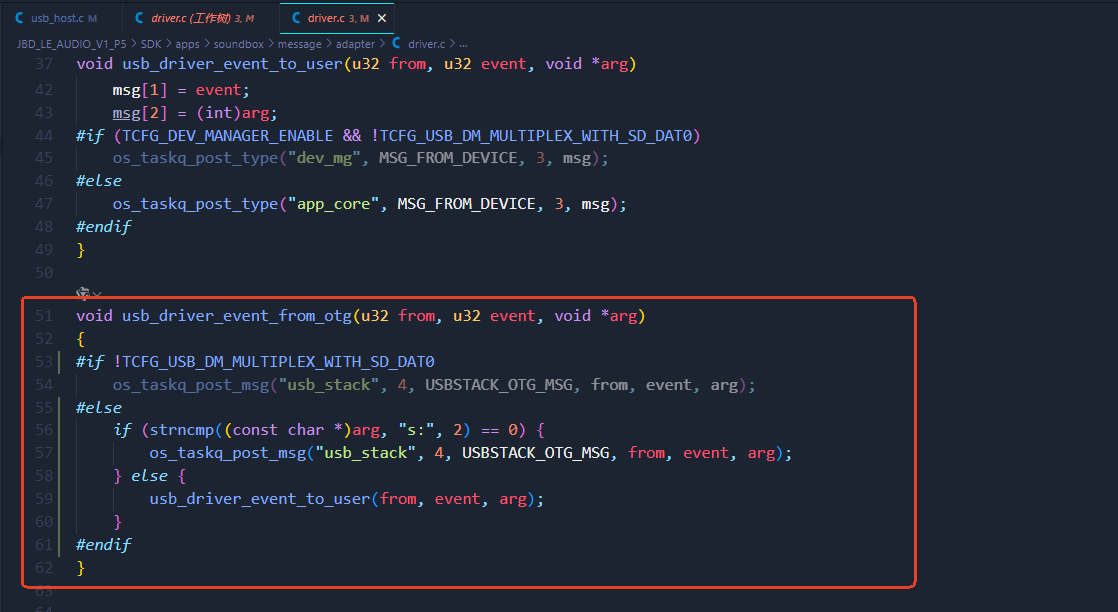Expand the code lens chevron above line 51
Viewport: 1118px width, 612px height.
click(97, 294)
